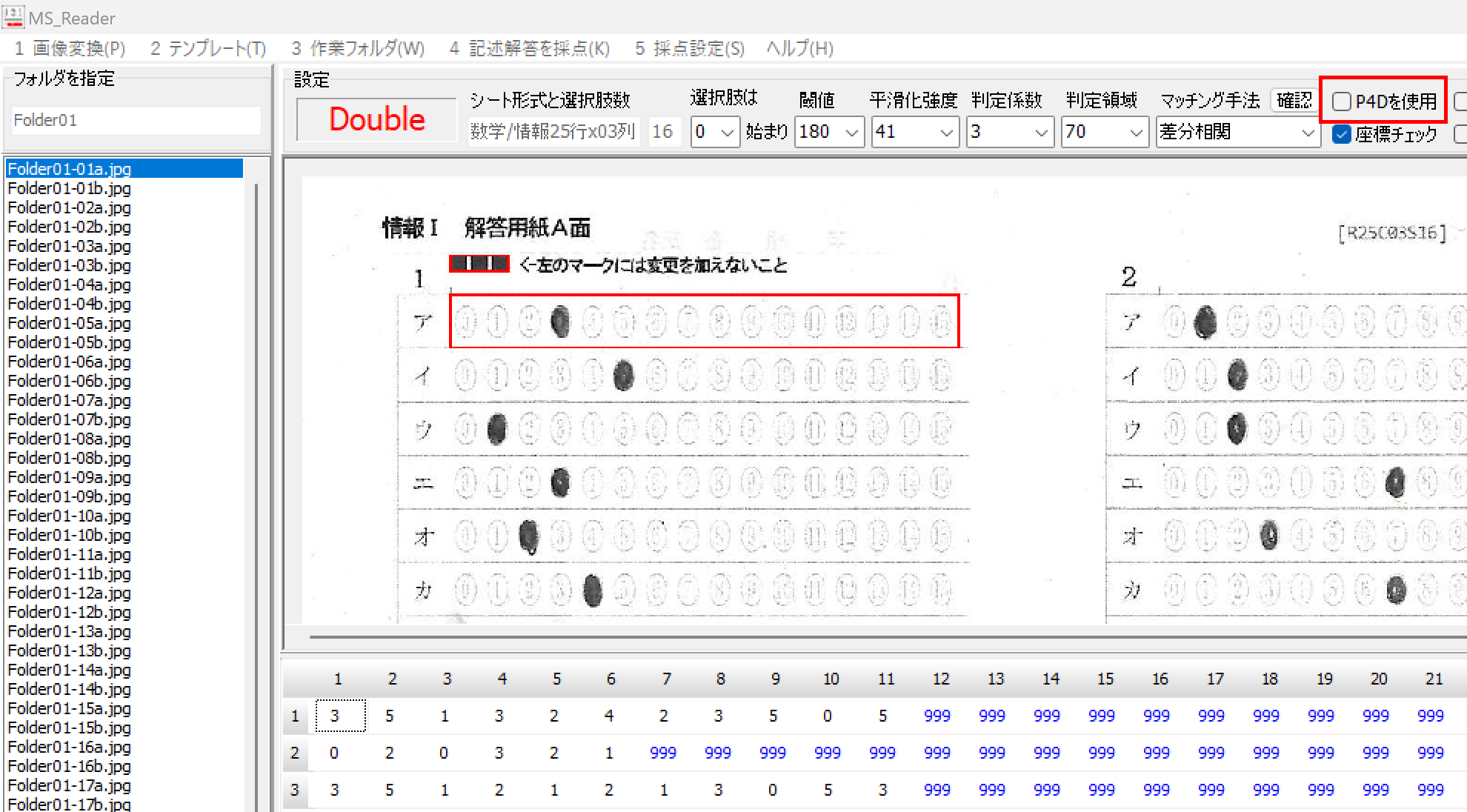Open the 画像変換(P) menu
Viewport: 1467px width, 812px height.
click(x=70, y=49)
